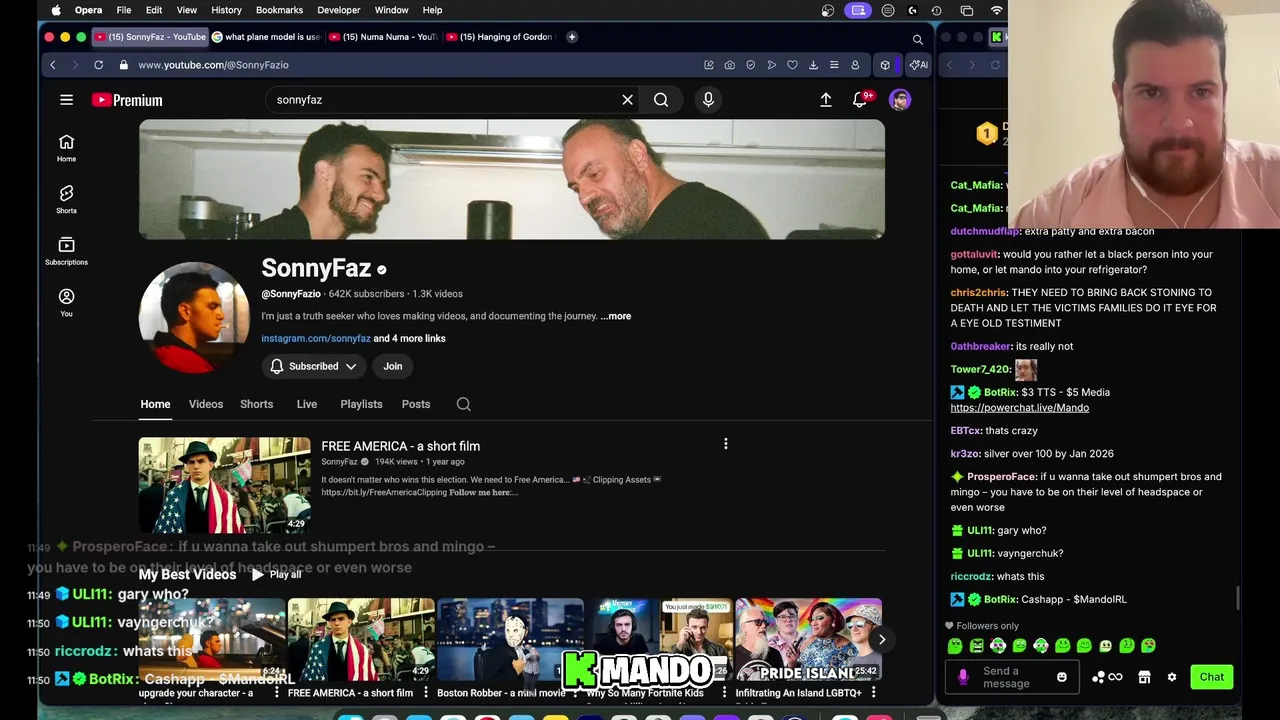The image size is (1280, 720).
Task: Reload the YouTube page in Opera
Action: [98, 65]
